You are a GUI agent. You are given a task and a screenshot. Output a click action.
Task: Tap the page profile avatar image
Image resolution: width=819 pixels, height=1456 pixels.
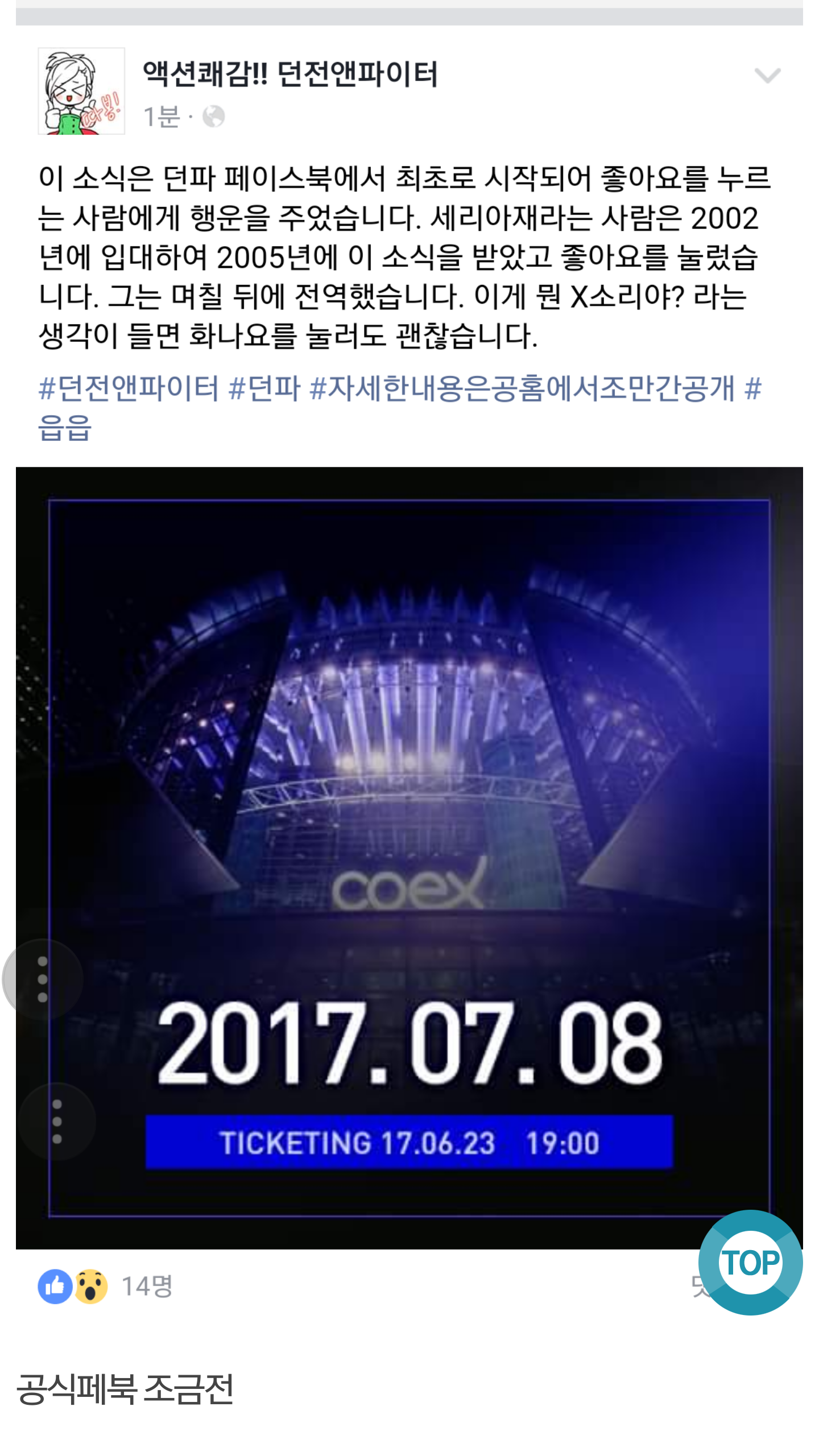(81, 91)
